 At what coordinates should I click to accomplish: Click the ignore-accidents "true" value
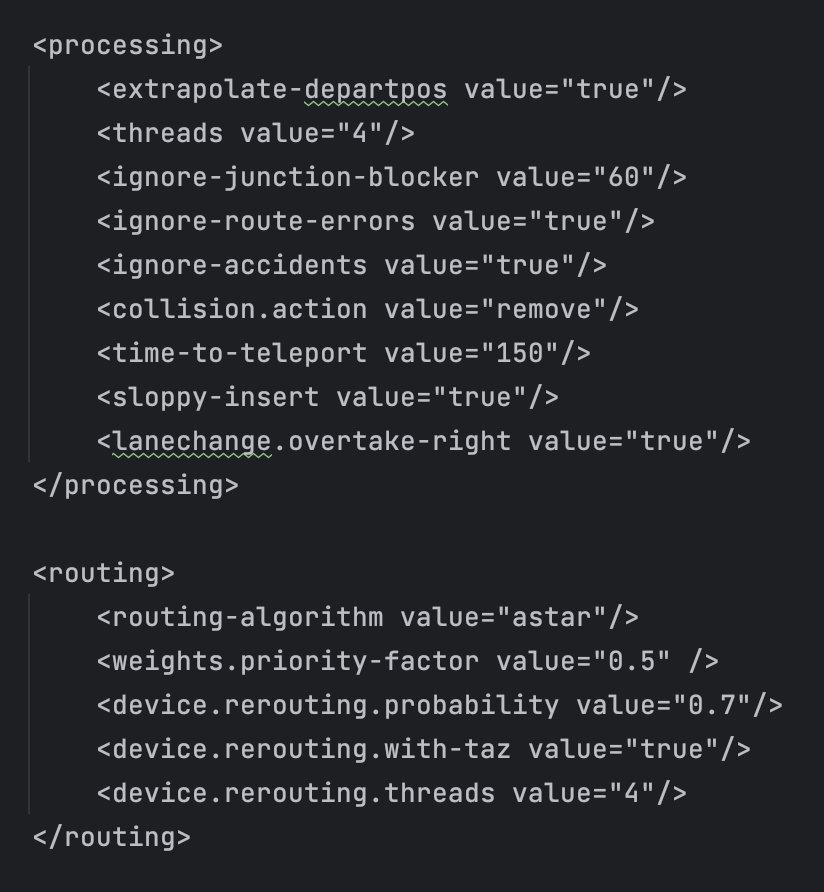528,265
